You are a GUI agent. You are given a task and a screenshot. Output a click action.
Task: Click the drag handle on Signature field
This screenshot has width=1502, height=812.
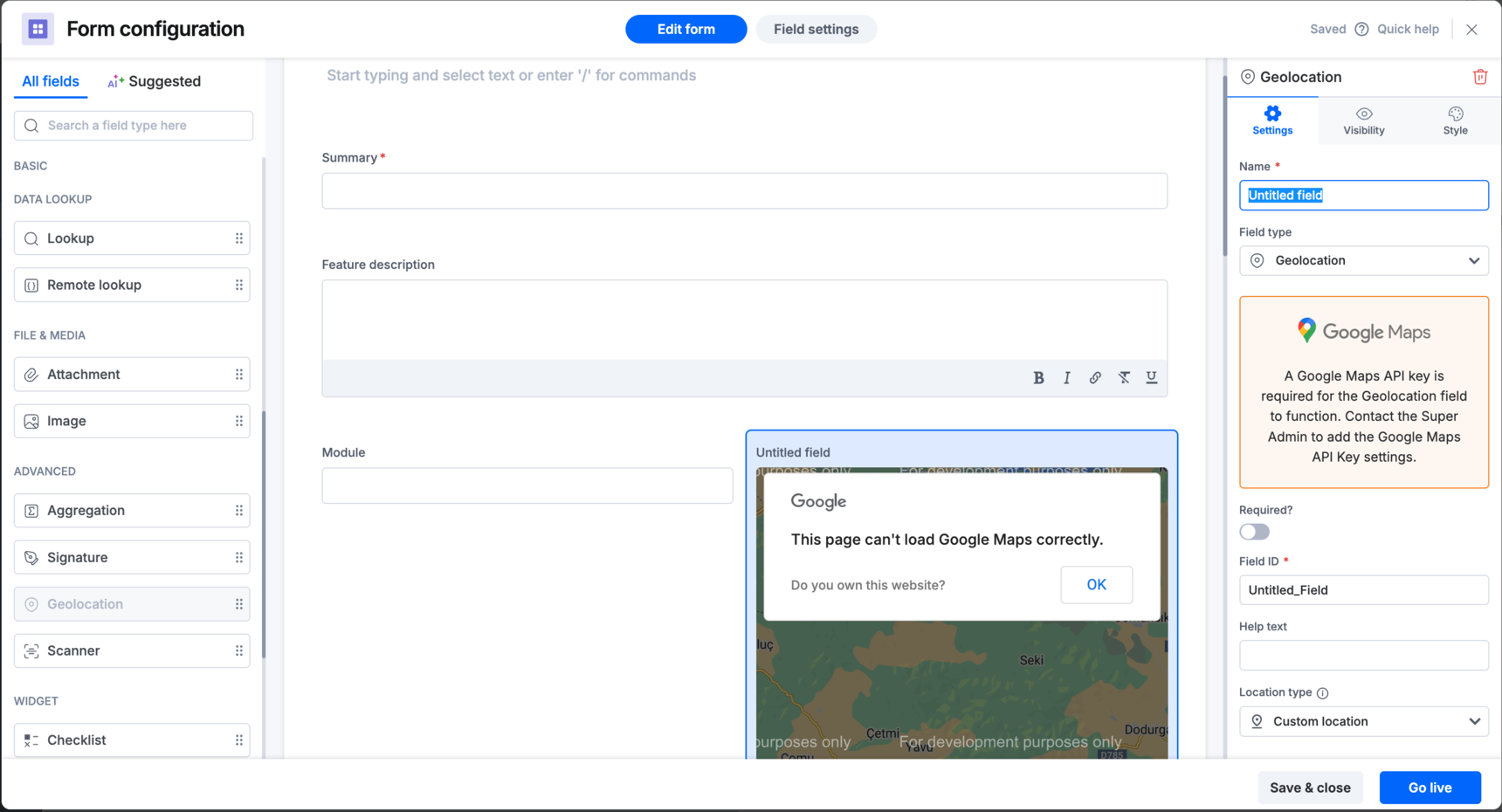pyautogui.click(x=239, y=558)
